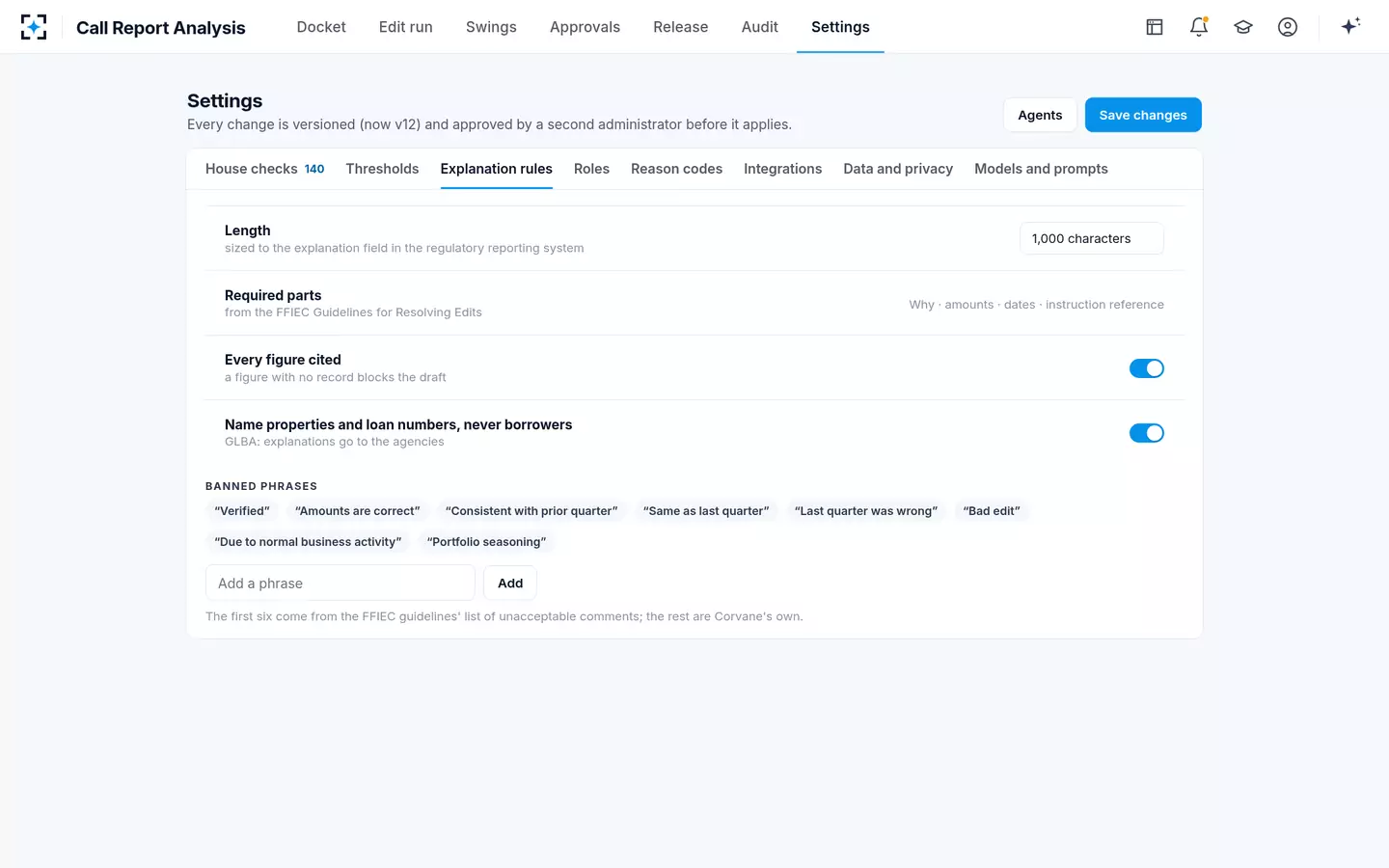Screen dimensions: 1389x868
Task: Launch the sparkle AI assistant icon
Action: coord(1350,26)
